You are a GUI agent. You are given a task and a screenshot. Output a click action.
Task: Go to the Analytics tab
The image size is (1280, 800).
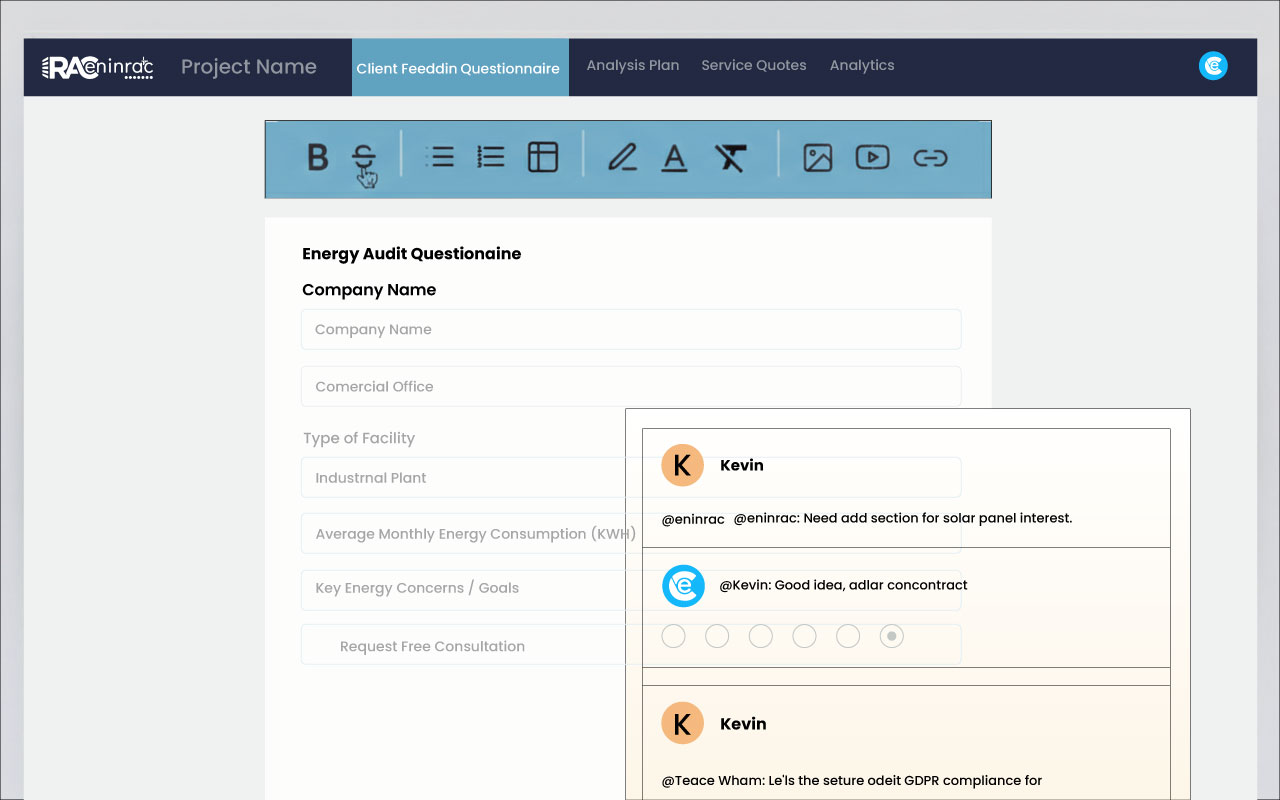click(x=861, y=66)
